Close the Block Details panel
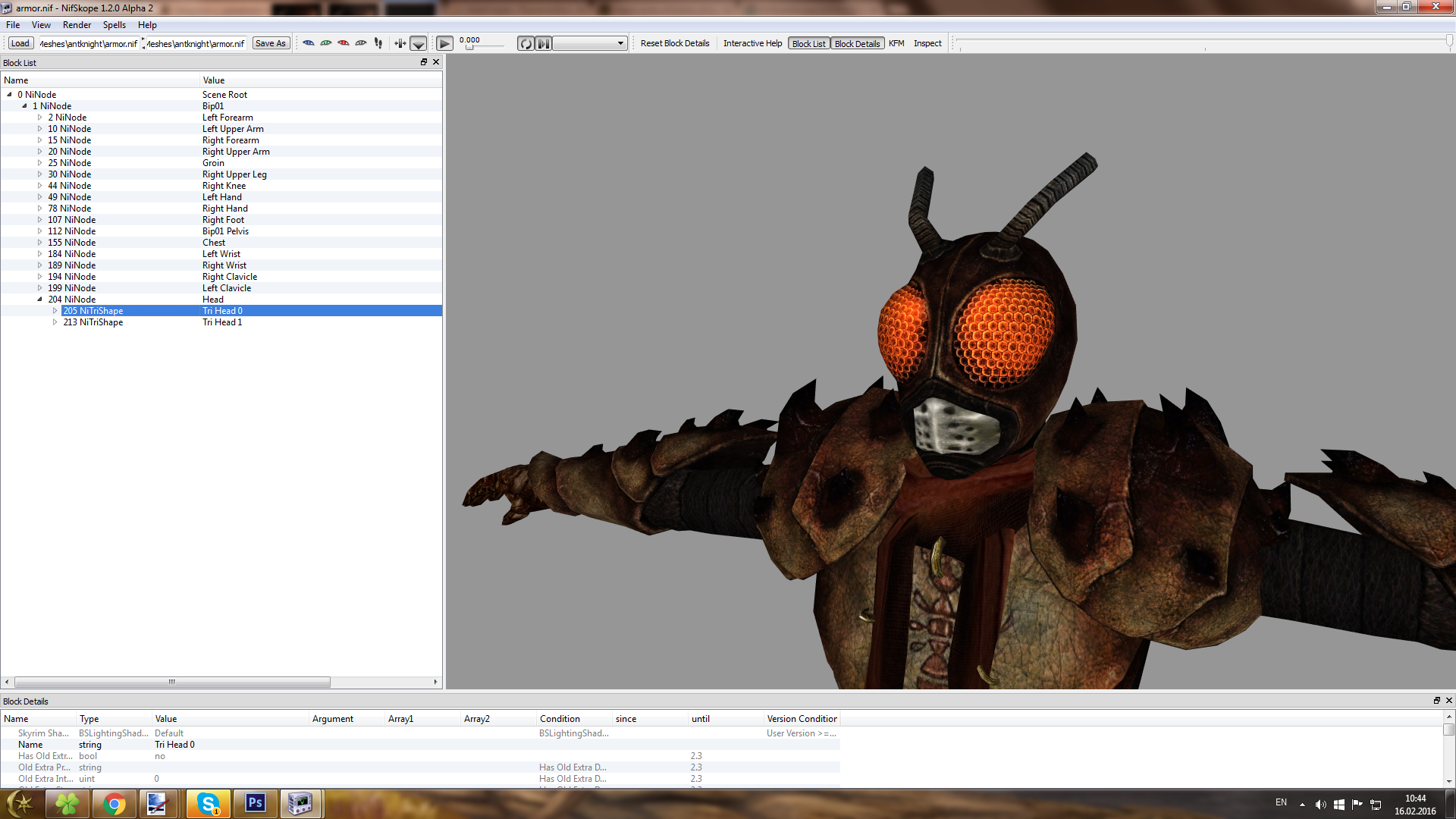 click(x=1448, y=701)
